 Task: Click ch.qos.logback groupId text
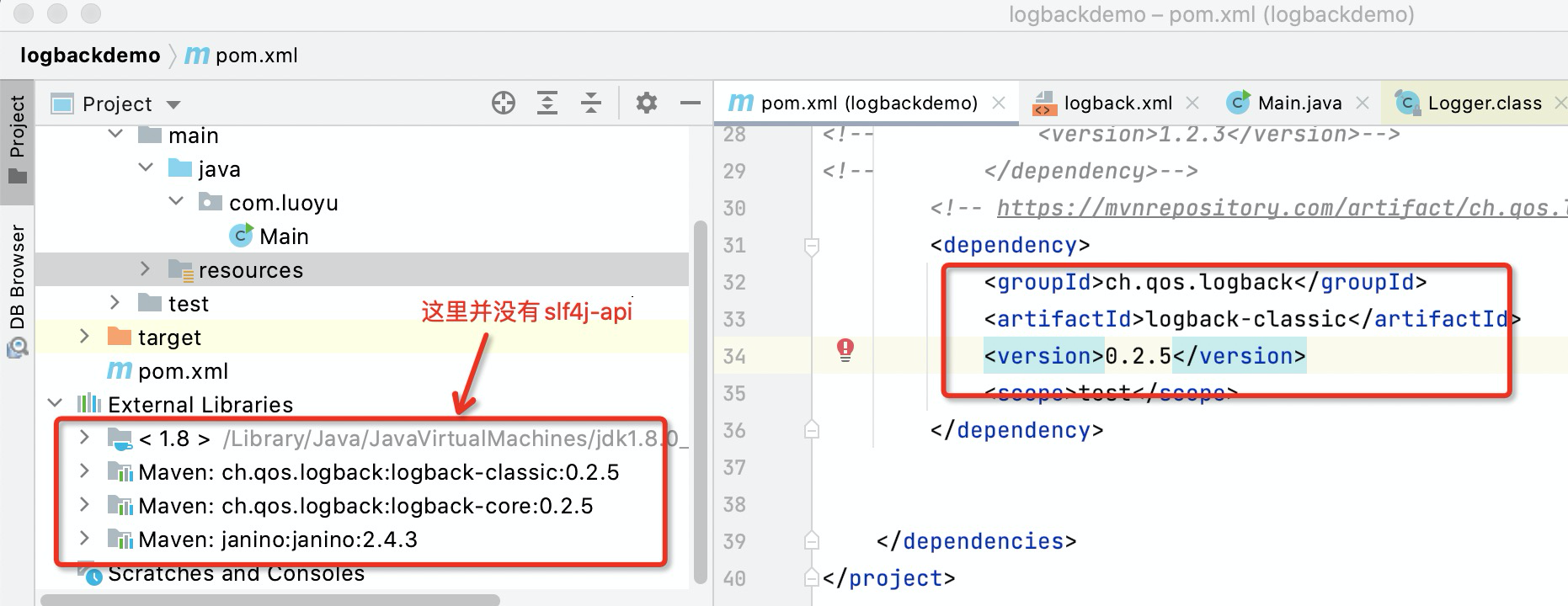pos(1198,282)
